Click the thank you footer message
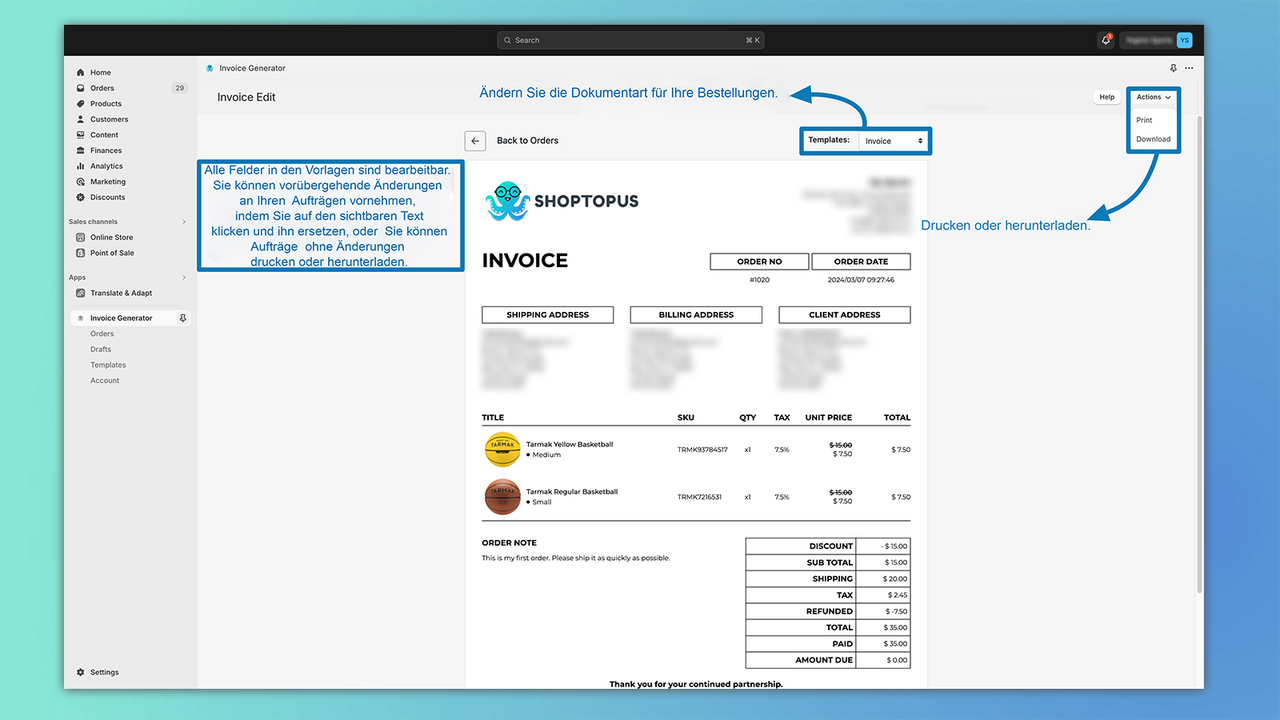 tap(696, 684)
